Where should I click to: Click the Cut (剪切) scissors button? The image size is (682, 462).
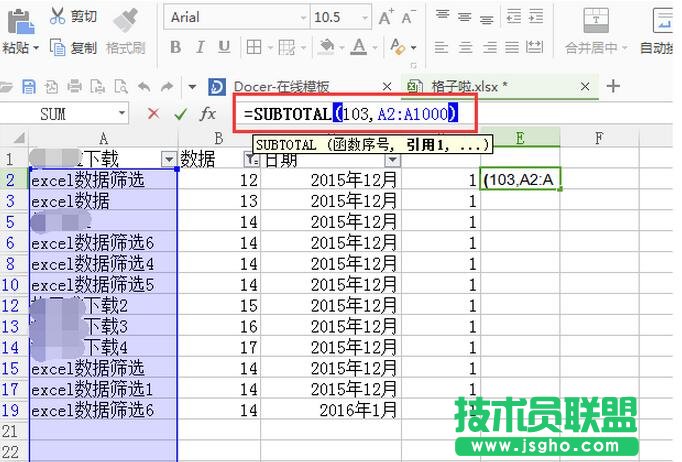tap(73, 17)
